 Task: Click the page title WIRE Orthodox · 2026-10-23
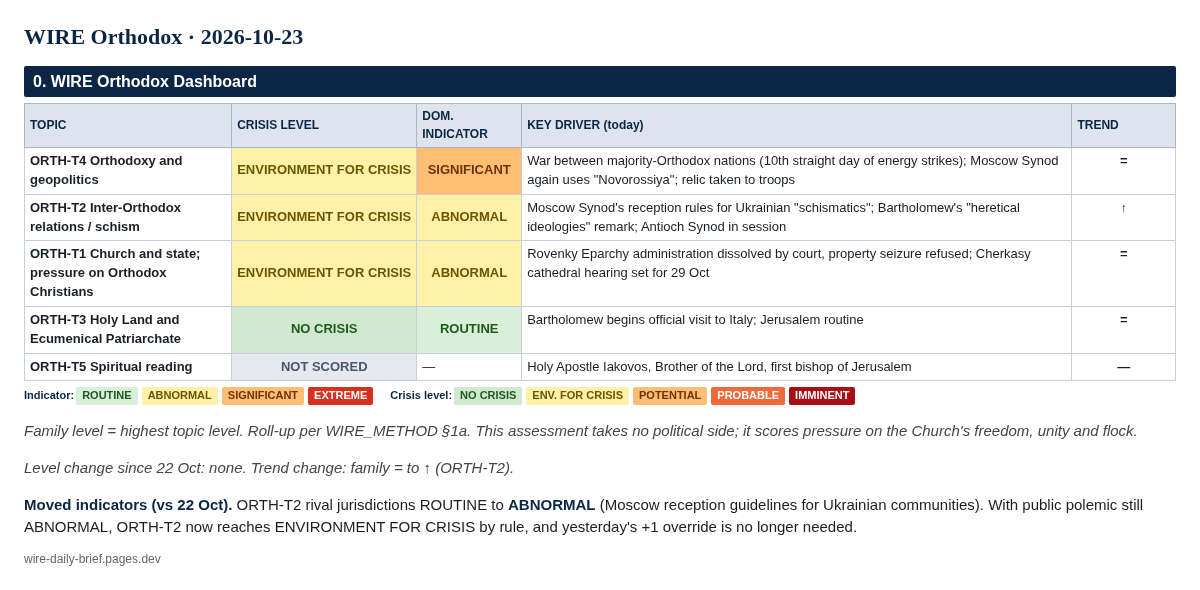coord(163,37)
